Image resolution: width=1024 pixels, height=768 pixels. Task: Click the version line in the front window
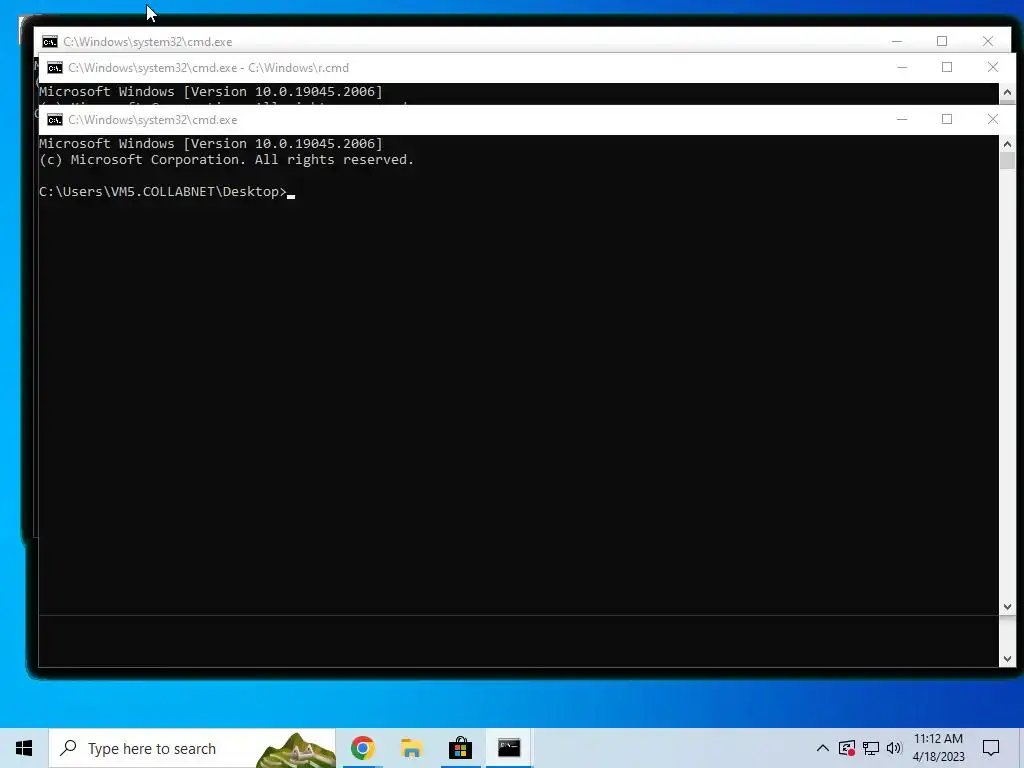210,144
